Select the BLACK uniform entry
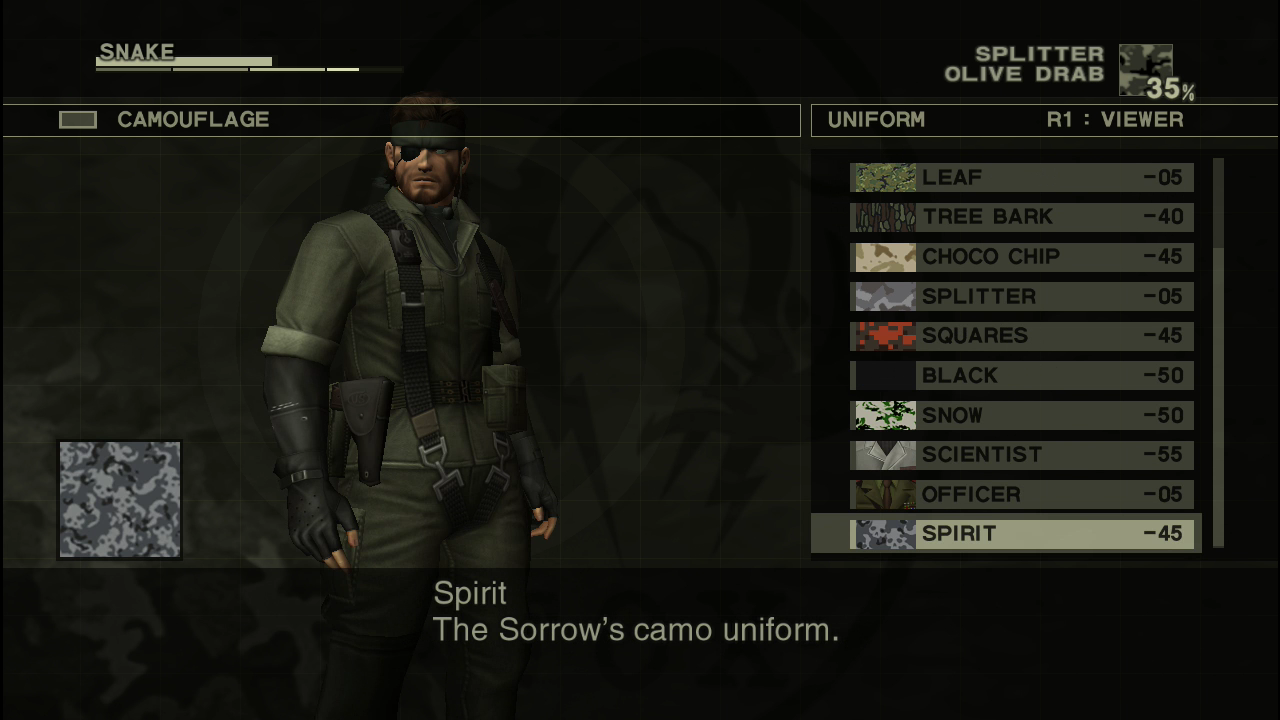The image size is (1280, 720). [x=1022, y=376]
